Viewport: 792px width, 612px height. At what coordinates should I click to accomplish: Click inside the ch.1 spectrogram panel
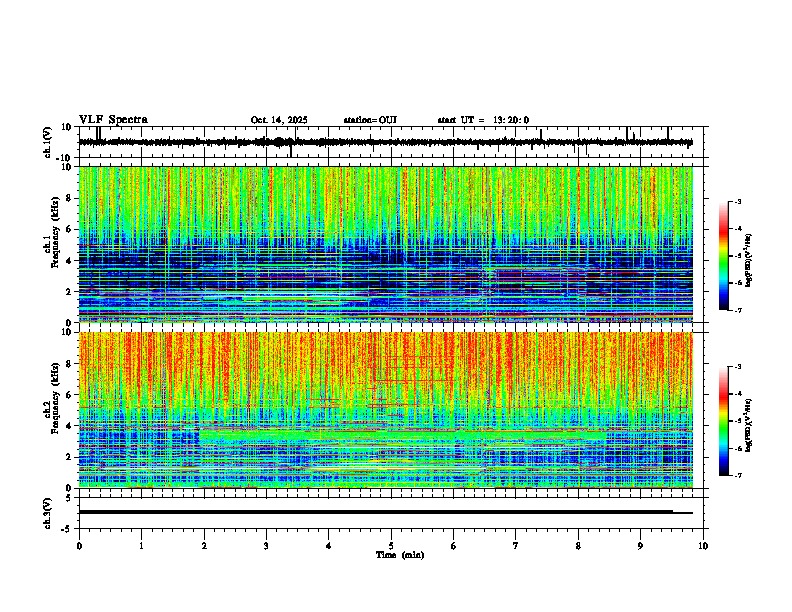click(386, 244)
